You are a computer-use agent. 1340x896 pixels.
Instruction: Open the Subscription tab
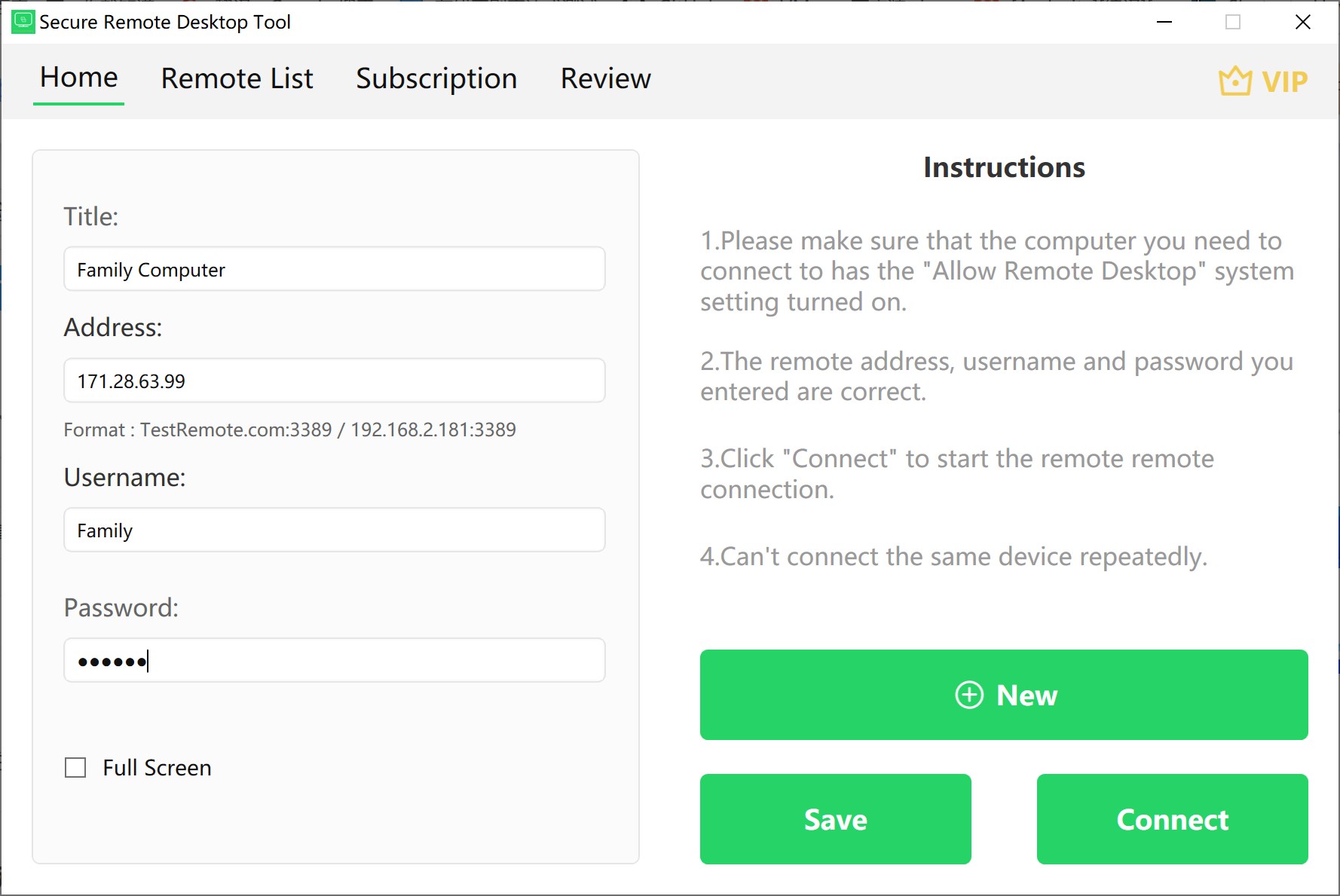pos(436,78)
